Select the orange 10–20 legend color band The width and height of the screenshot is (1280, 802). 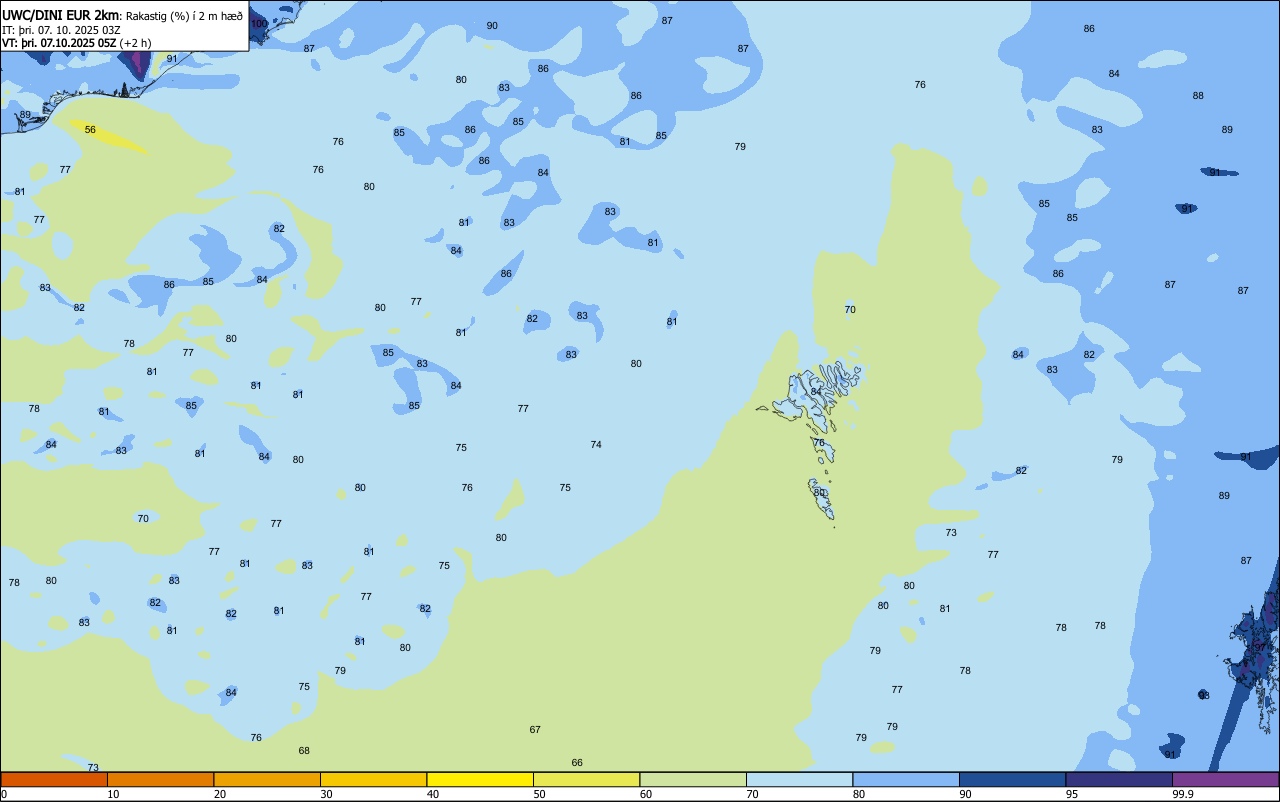(x=160, y=779)
